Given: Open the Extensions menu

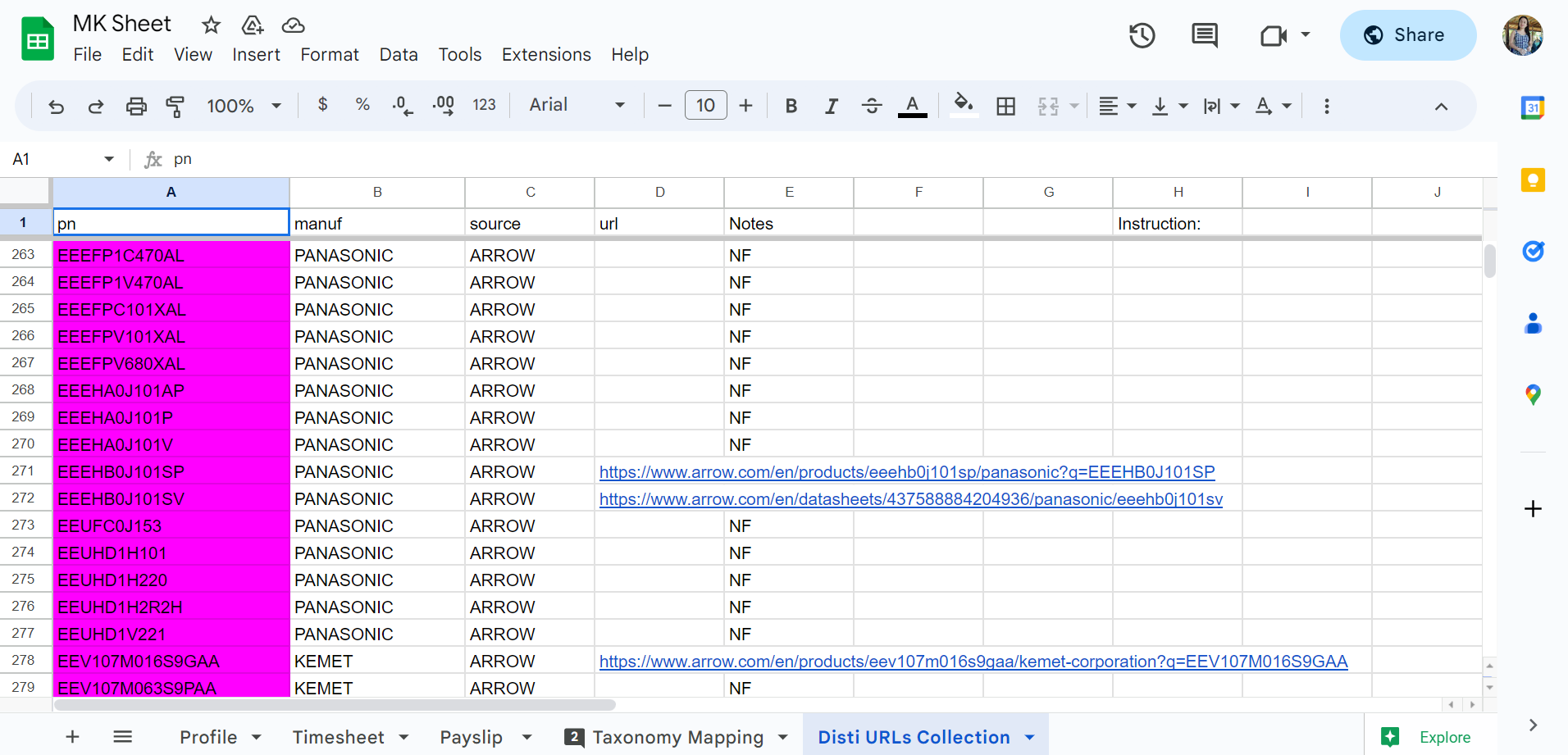Looking at the screenshot, I should coord(546,54).
